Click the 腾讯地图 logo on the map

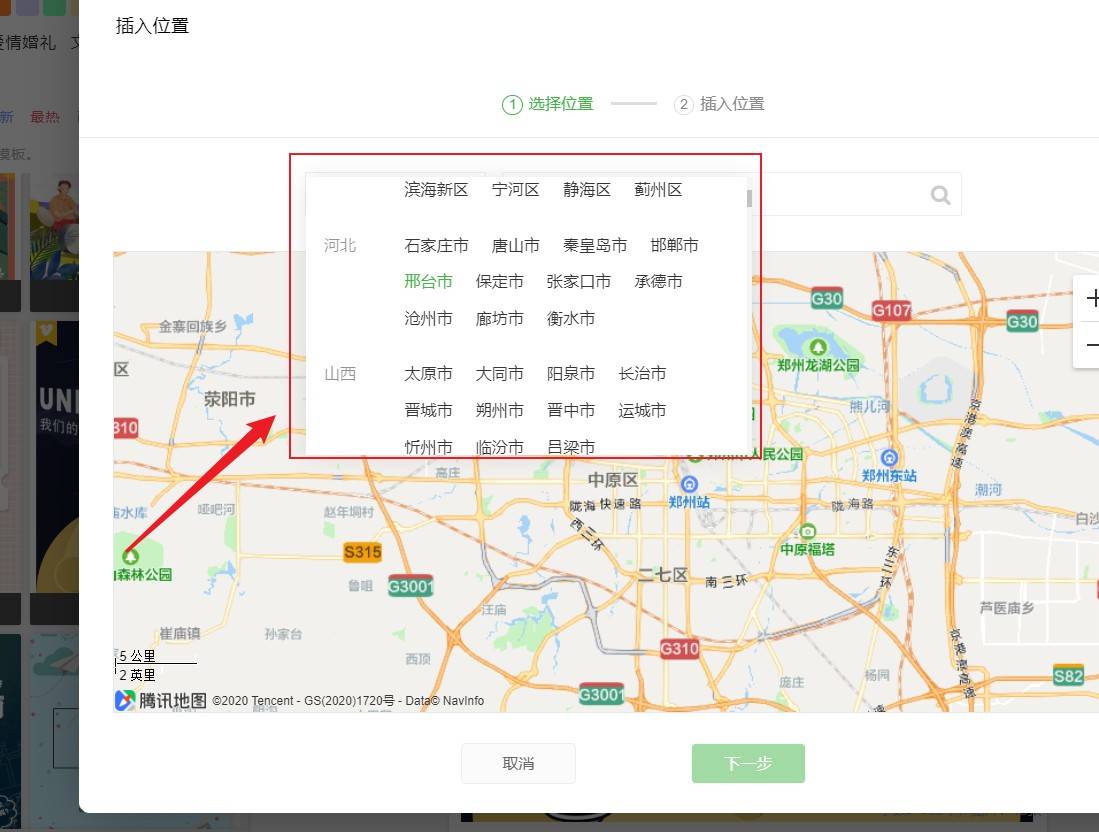(161, 700)
